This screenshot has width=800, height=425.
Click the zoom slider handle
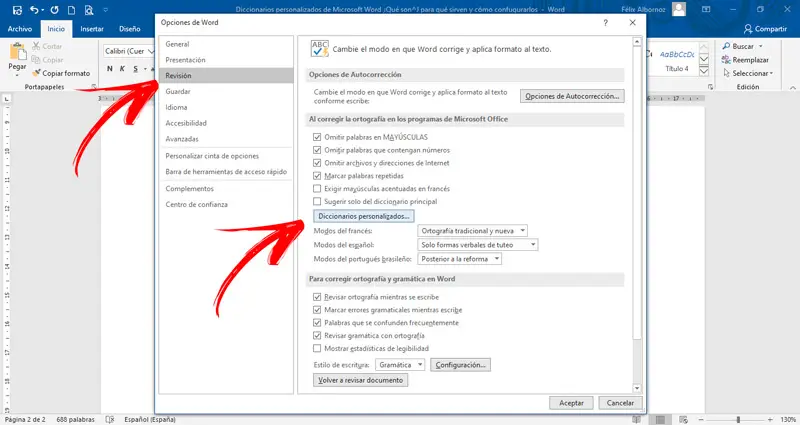pyautogui.click(x=738, y=419)
